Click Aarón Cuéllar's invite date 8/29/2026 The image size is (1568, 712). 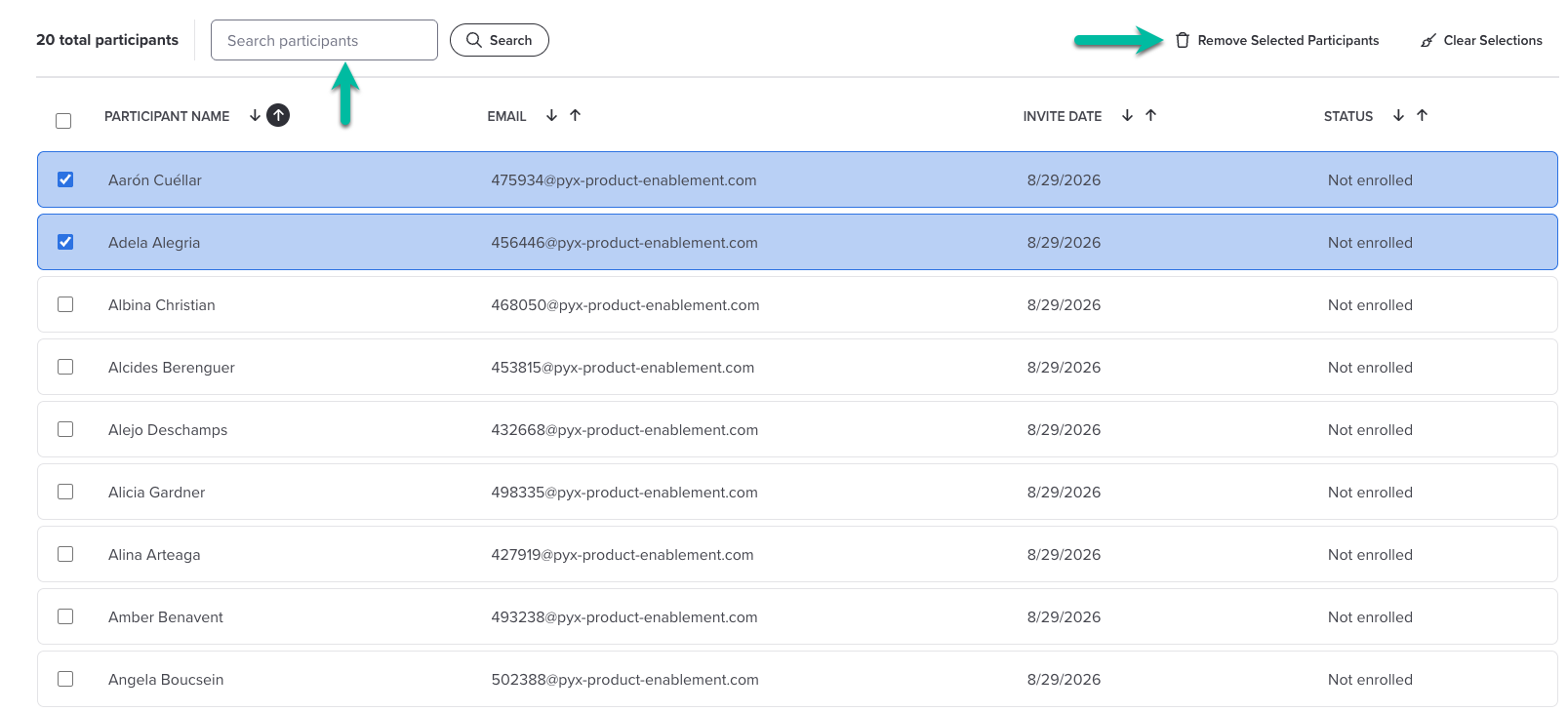[x=1064, y=180]
